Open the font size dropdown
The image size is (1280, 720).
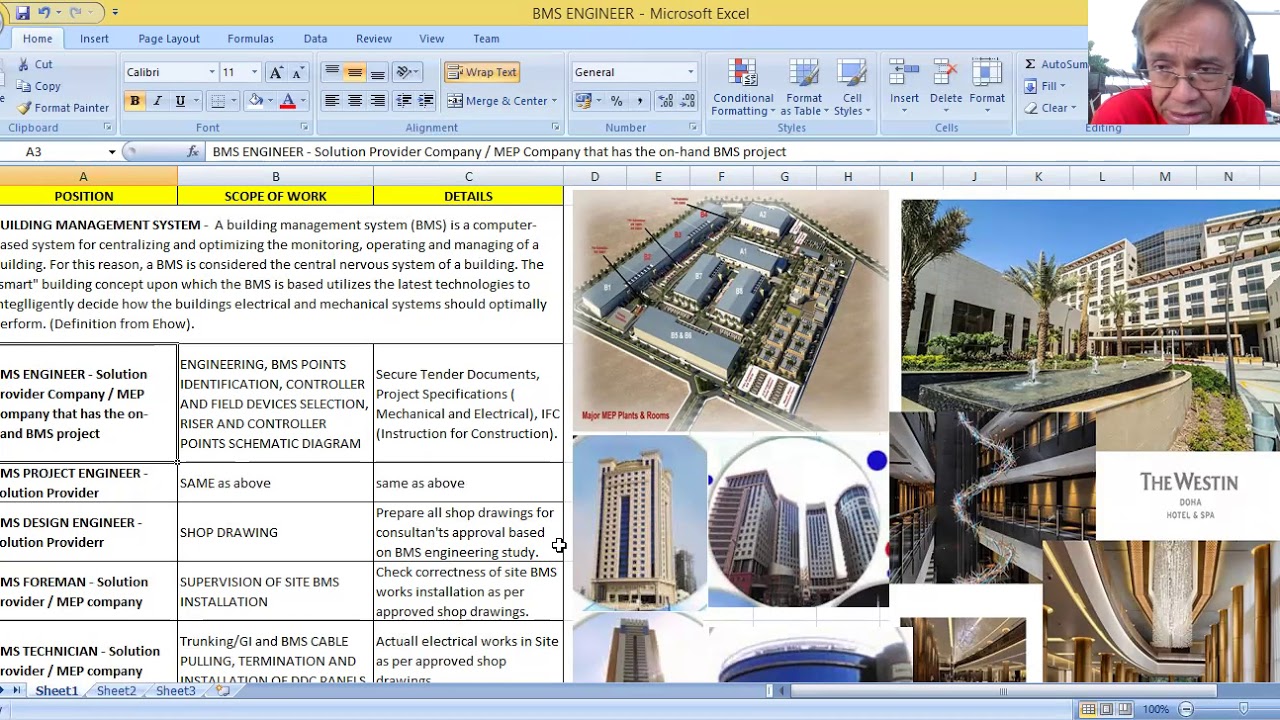(x=254, y=72)
